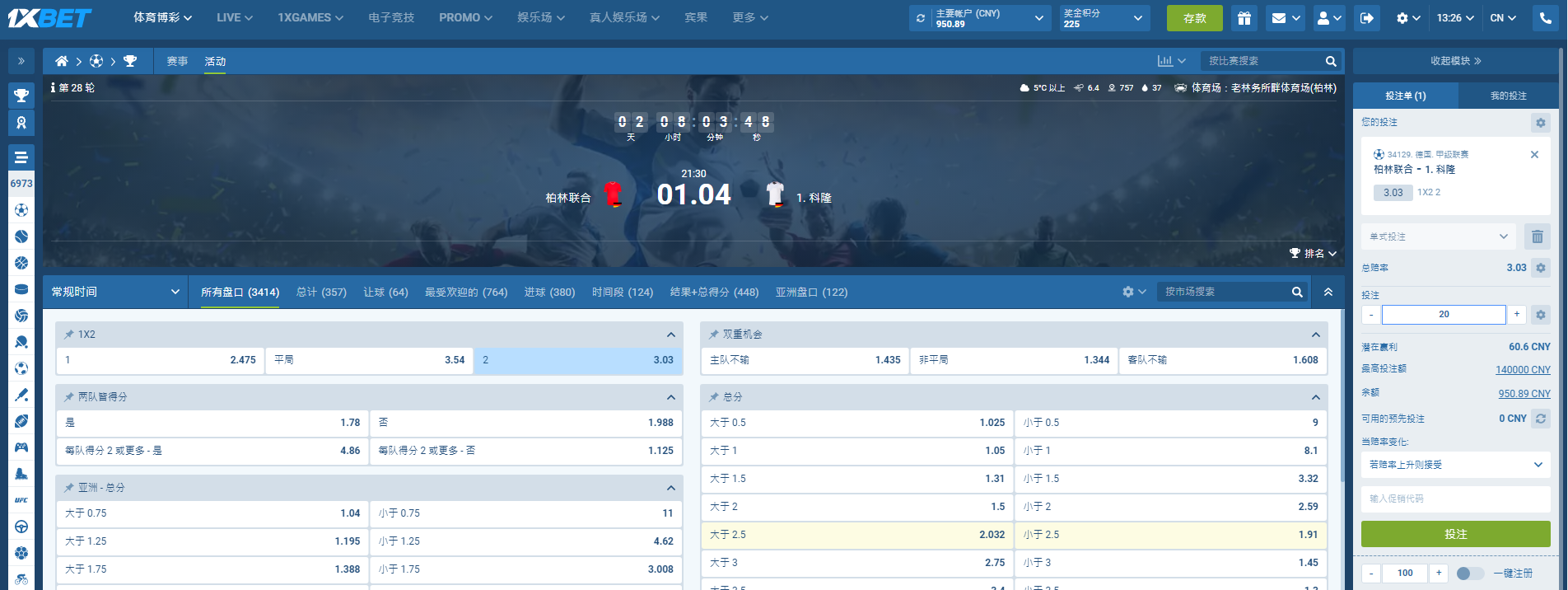Viewport: 1568px width, 590px height.
Task: Switch to the 亚洲盘口 (122) tab
Action: pos(811,293)
